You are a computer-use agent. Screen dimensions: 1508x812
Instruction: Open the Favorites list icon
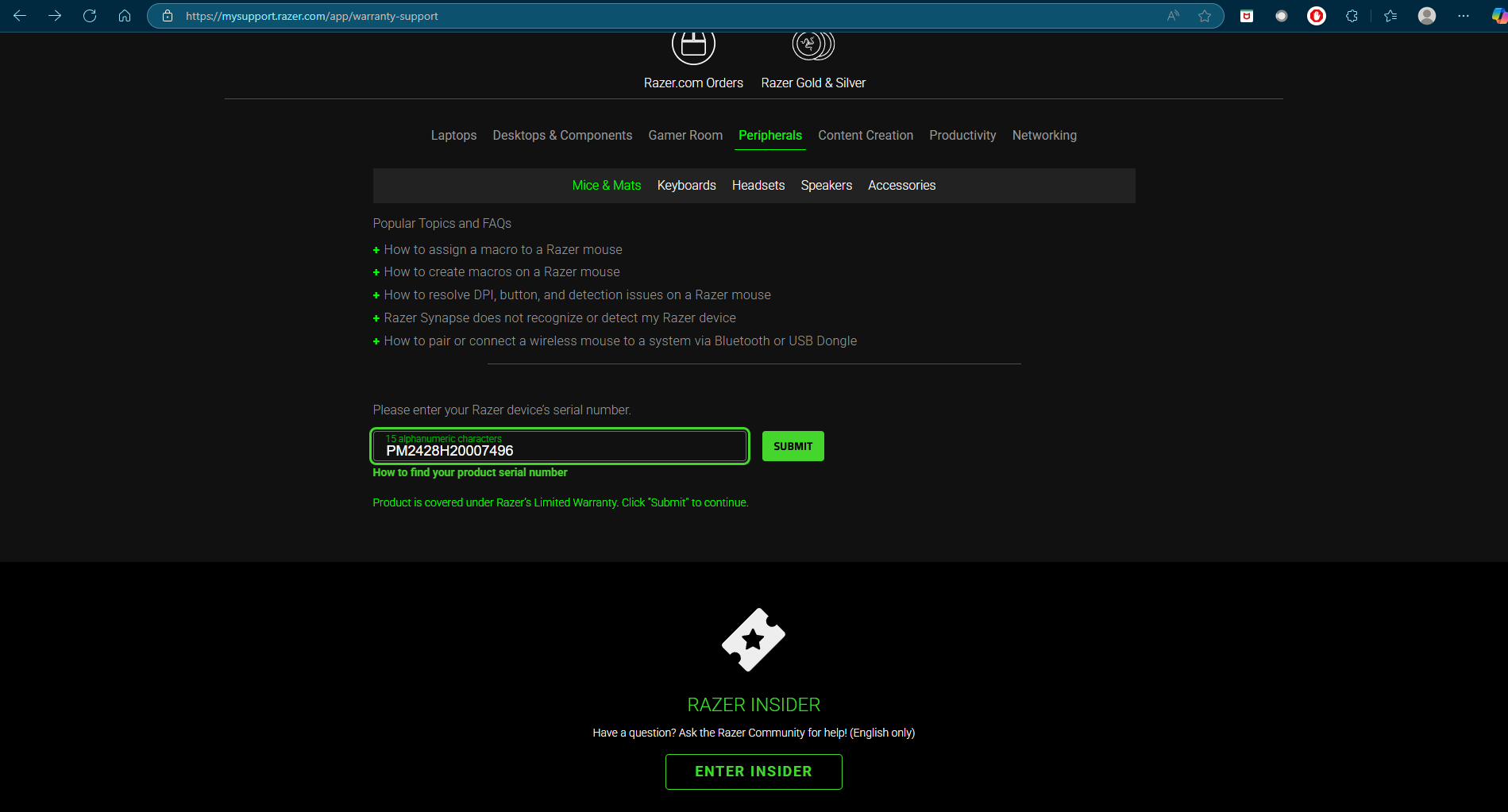point(1390,16)
